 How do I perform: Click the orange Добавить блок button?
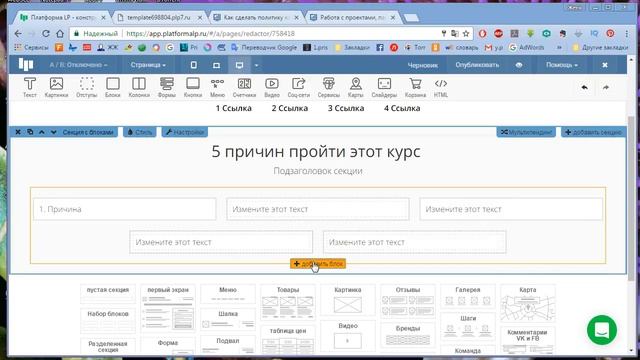318,264
